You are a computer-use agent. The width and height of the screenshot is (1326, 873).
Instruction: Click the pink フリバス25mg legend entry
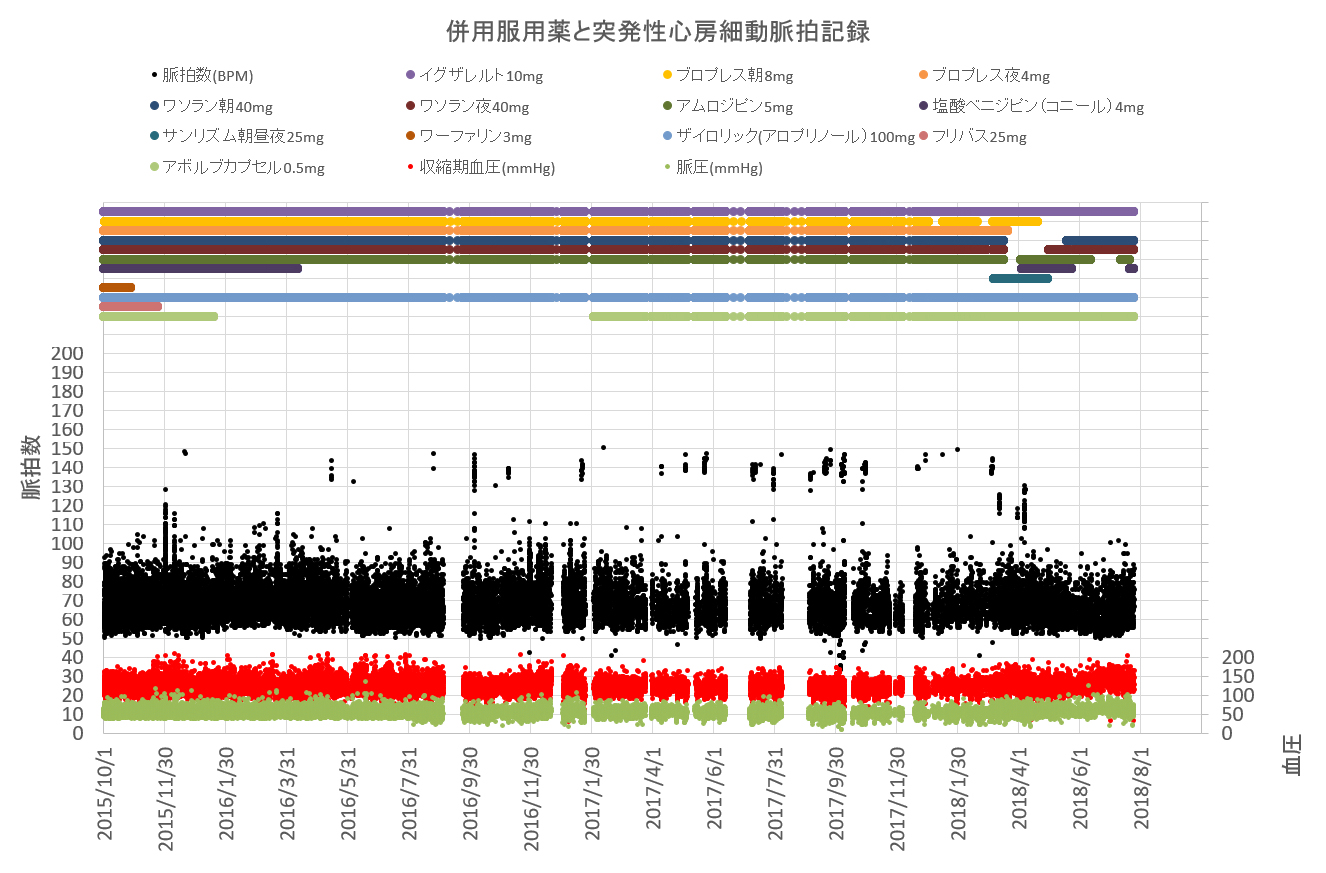coord(978,138)
